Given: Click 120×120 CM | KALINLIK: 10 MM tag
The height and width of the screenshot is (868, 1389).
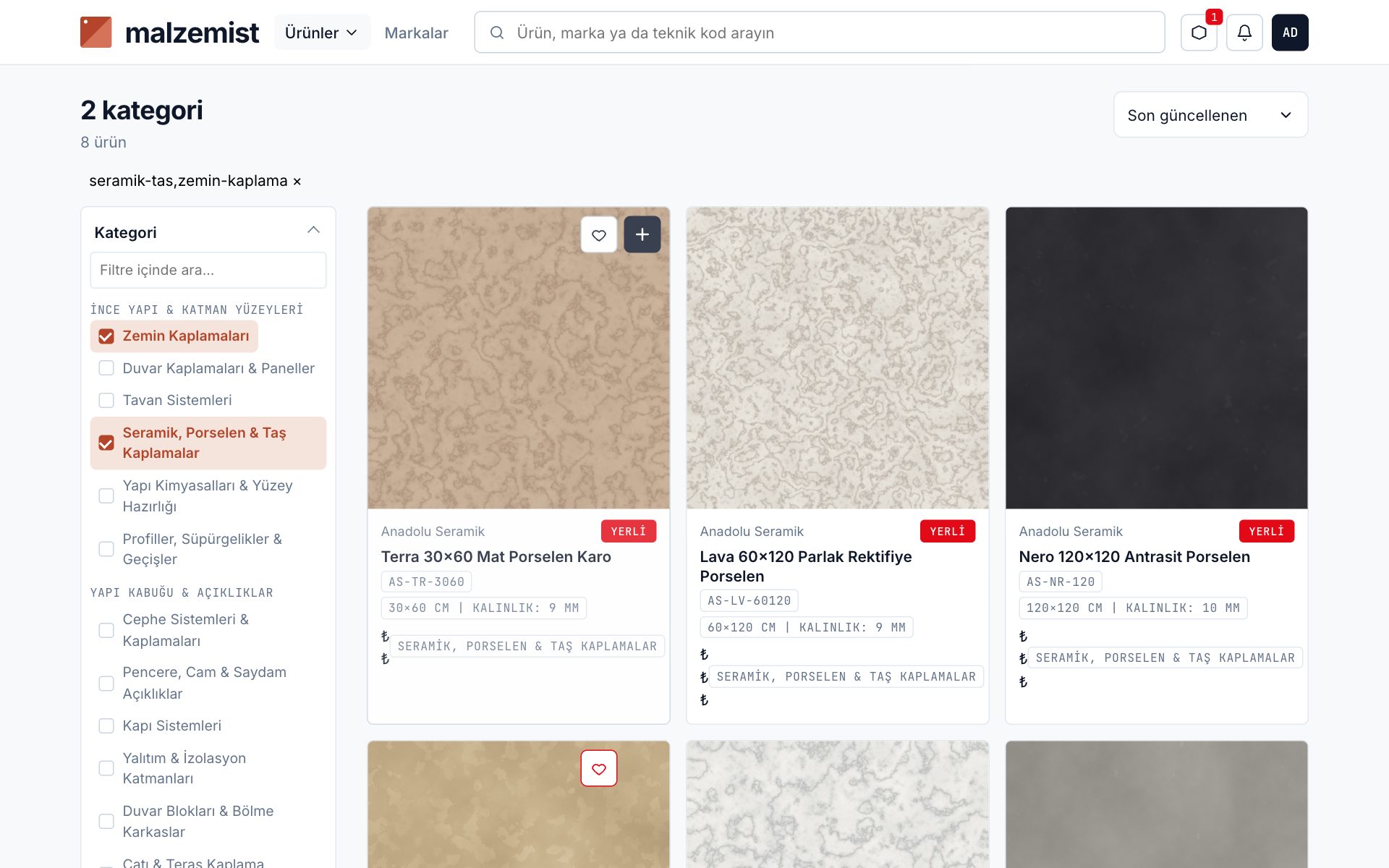Looking at the screenshot, I should coord(1133,608).
